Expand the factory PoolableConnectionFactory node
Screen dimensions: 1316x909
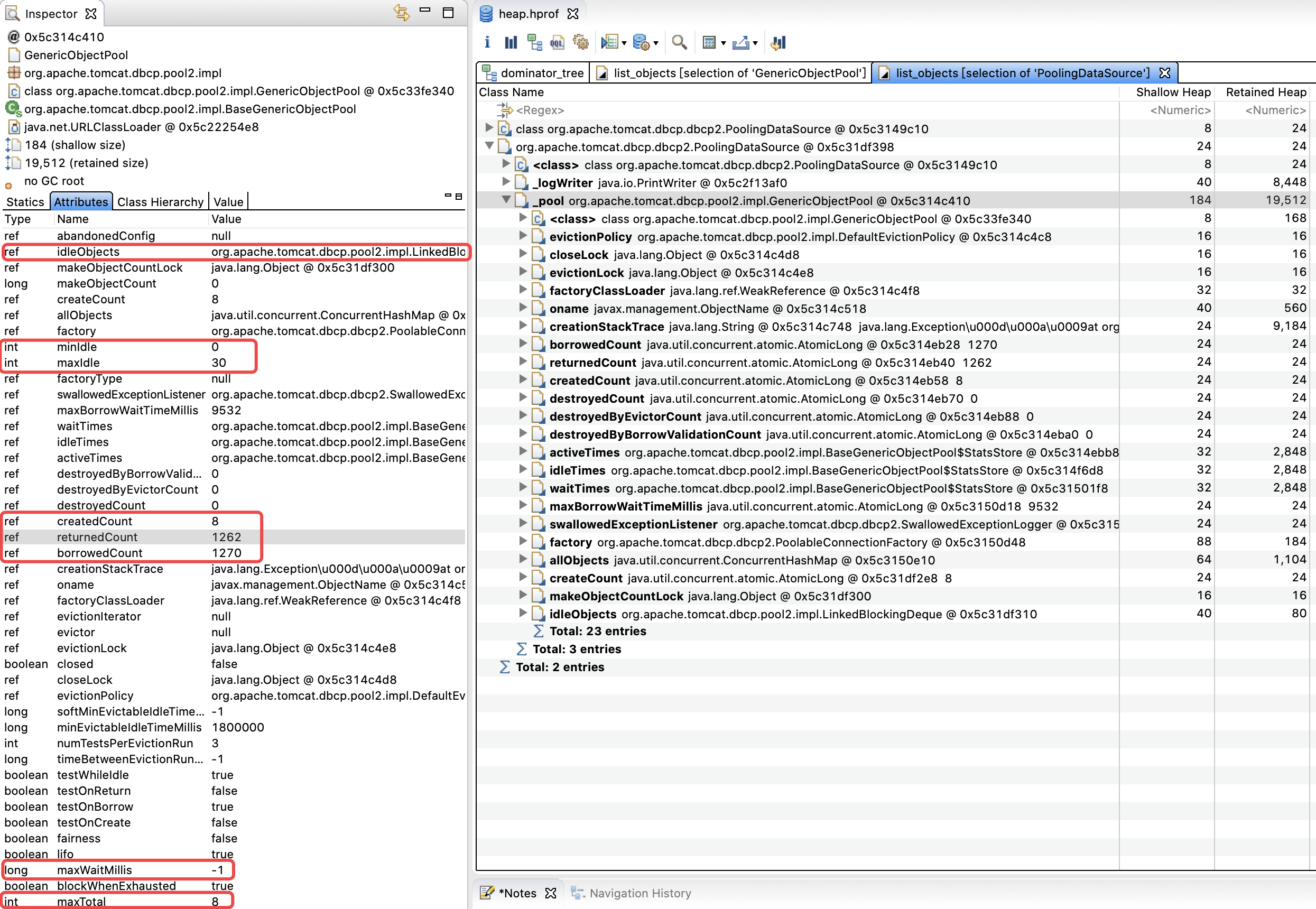tap(523, 541)
